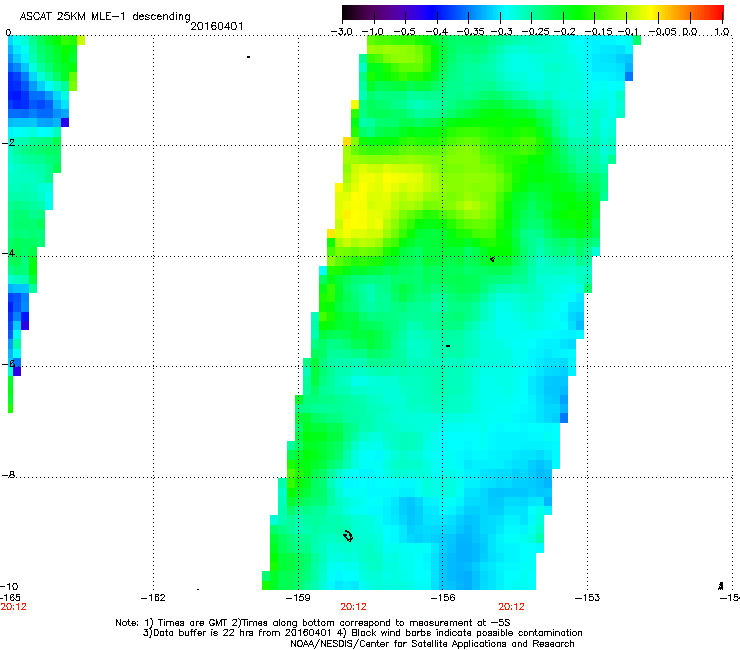Click the longitude label -159

tap(298, 598)
